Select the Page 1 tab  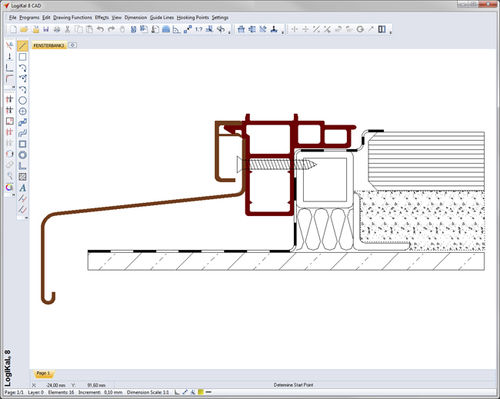click(43, 373)
